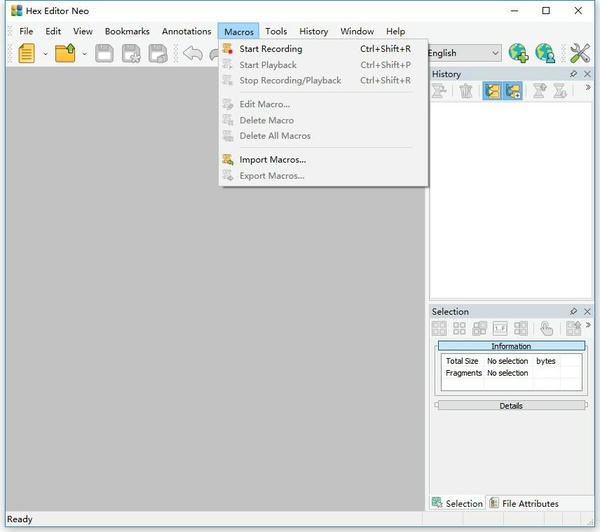Screen dimensions: 600x532
Task: Expand History toolbar overflow chevron
Action: click(588, 87)
